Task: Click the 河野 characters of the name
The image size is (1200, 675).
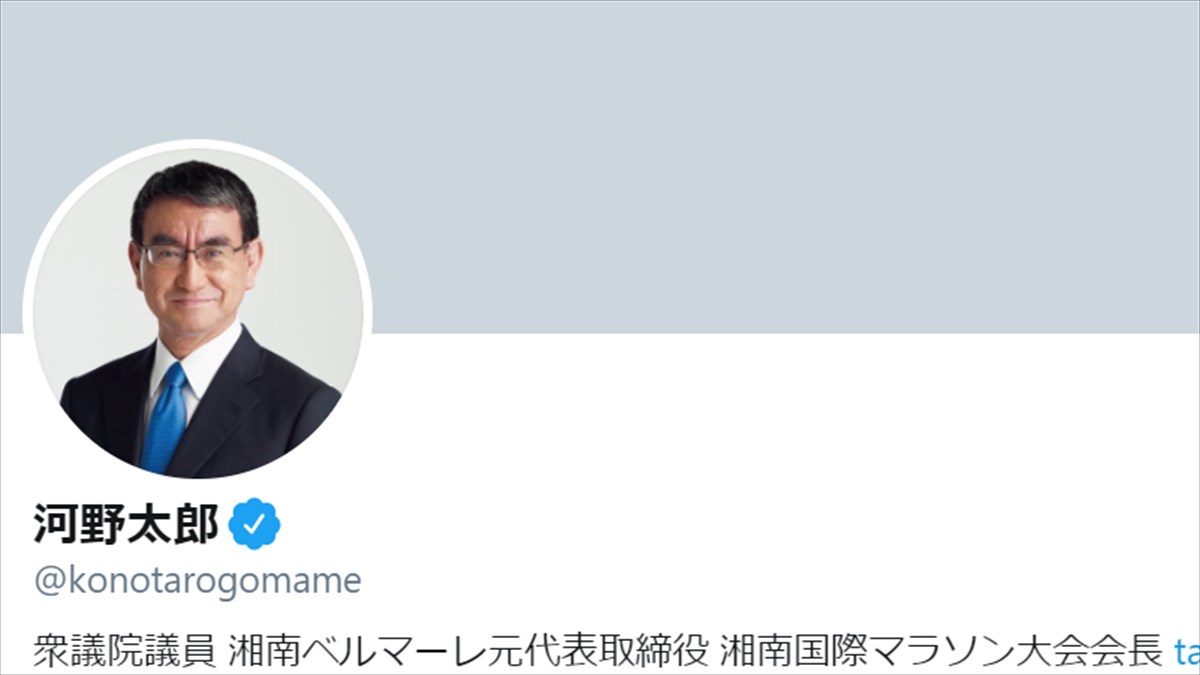Action: pos(79,523)
